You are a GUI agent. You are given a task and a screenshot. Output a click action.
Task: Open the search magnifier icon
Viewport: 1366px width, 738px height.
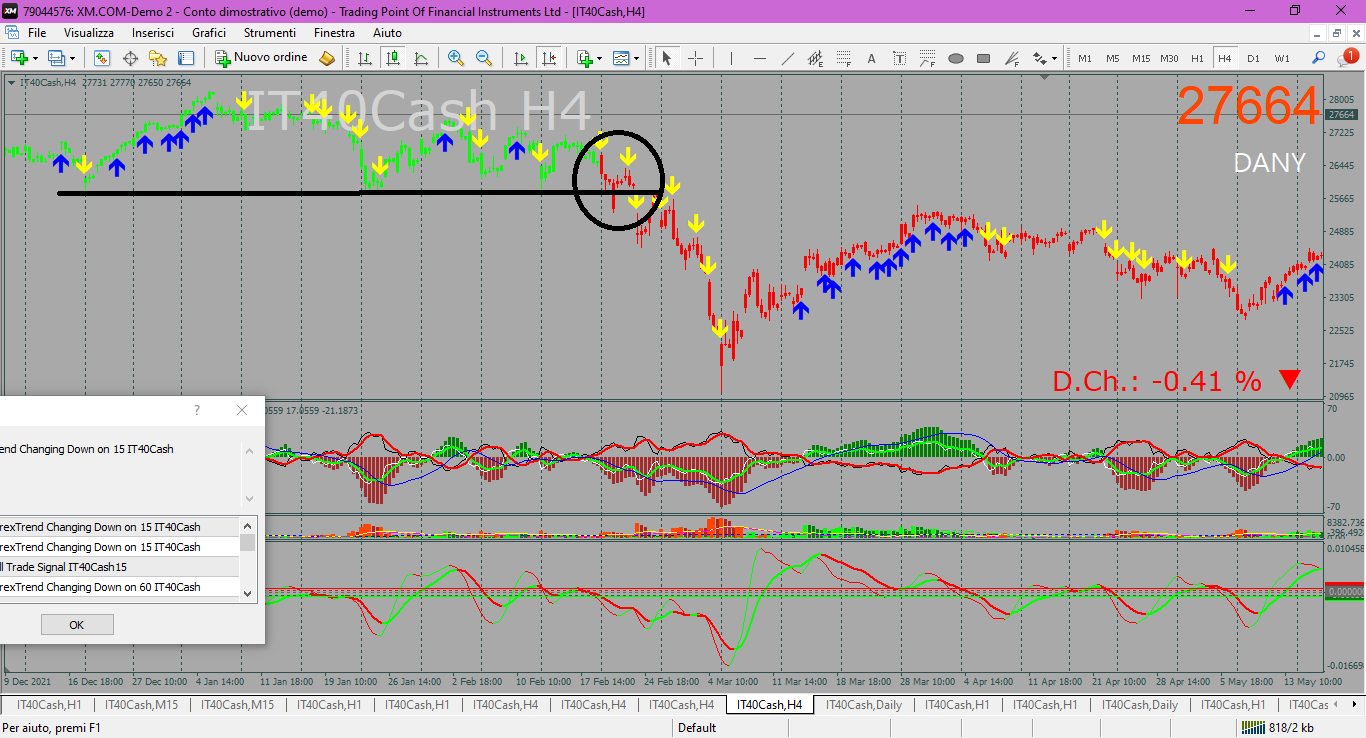(1319, 58)
